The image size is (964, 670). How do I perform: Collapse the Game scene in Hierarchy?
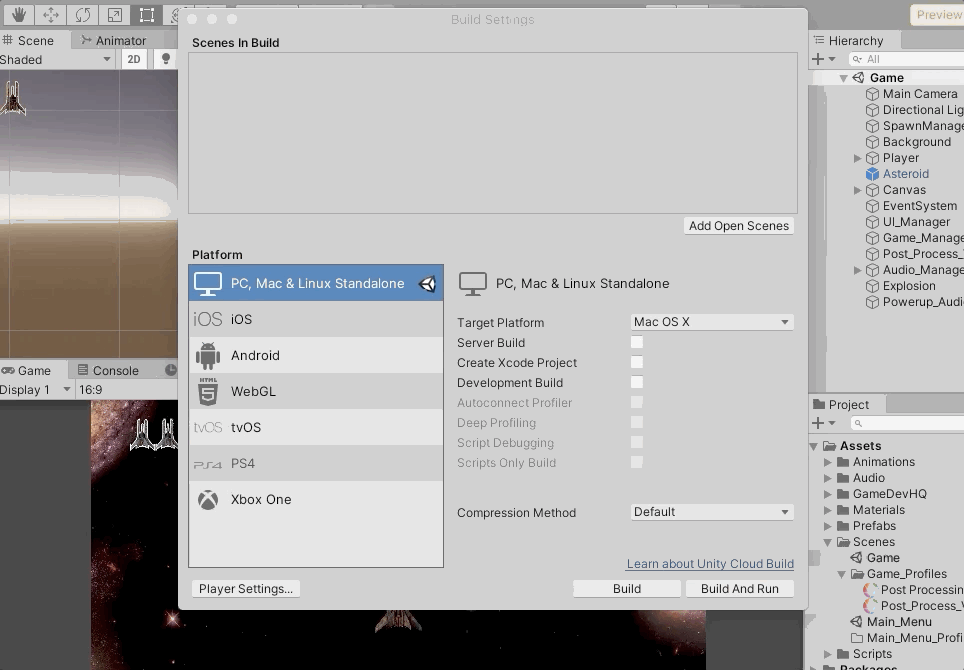tap(844, 78)
